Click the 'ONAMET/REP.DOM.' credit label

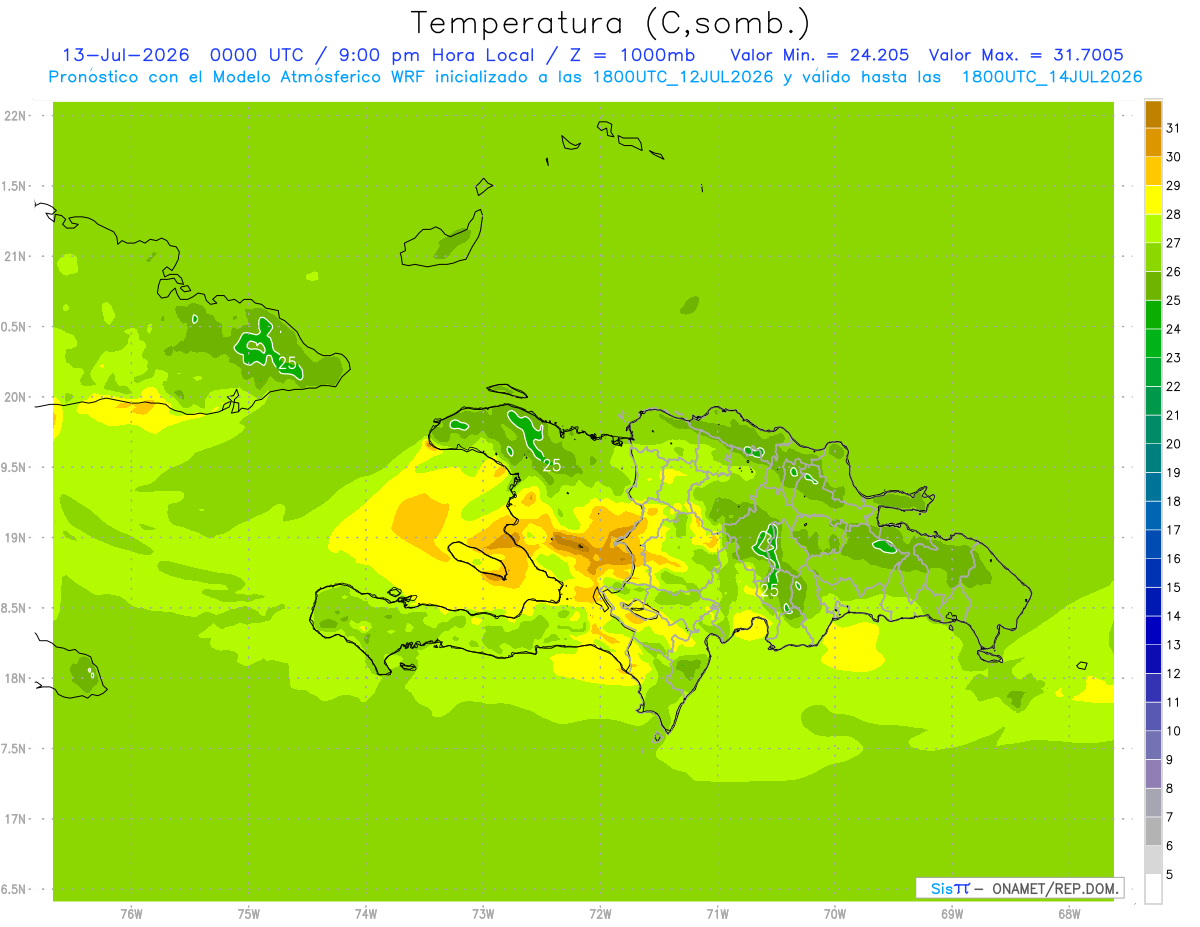(x=1055, y=888)
